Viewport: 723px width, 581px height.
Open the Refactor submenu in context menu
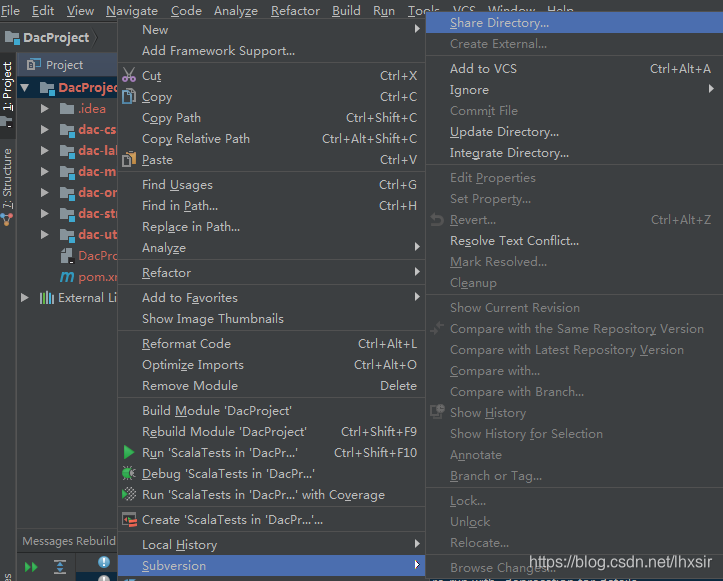(271, 273)
